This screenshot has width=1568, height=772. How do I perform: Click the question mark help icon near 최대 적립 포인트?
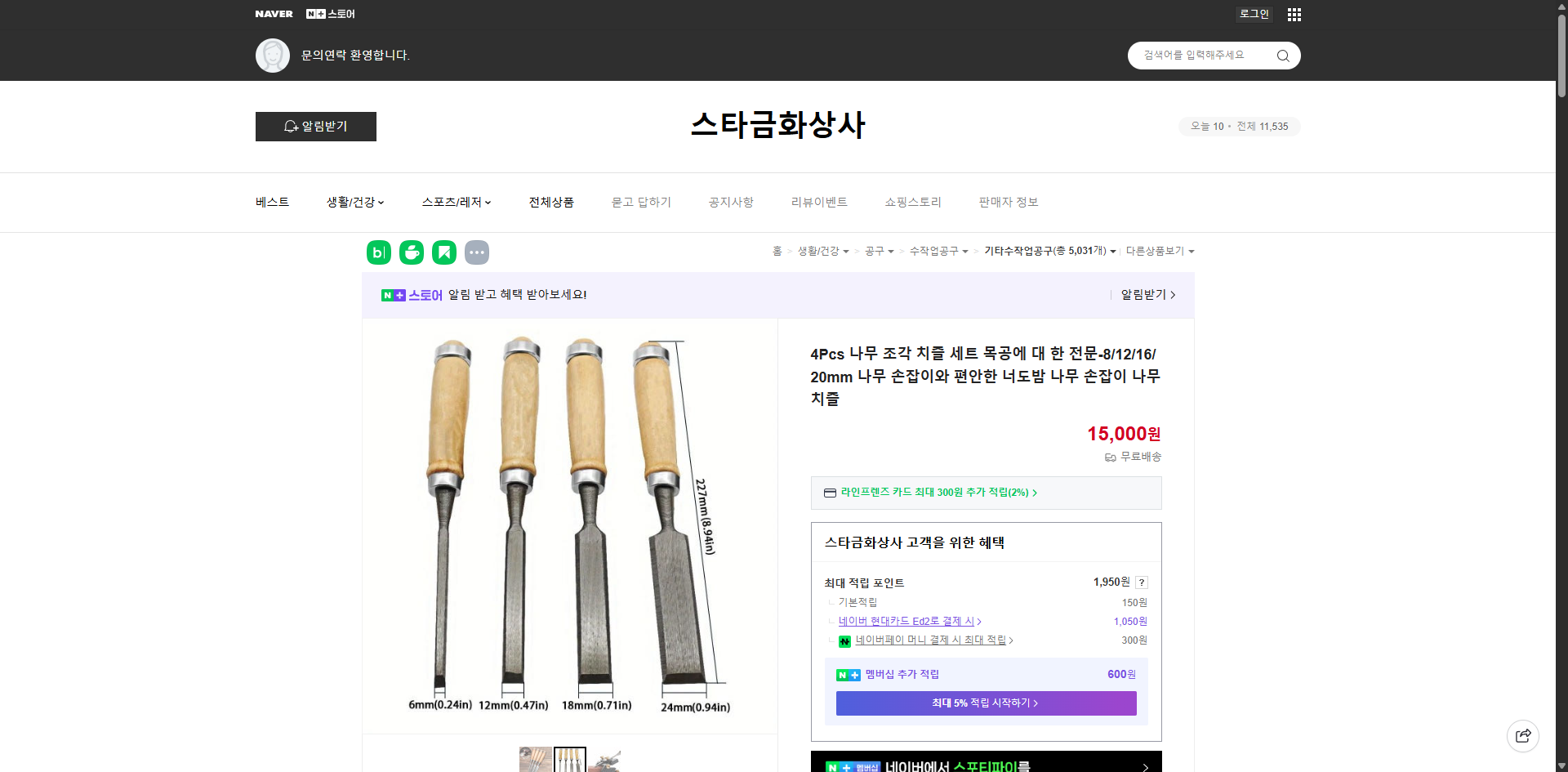point(1141,582)
